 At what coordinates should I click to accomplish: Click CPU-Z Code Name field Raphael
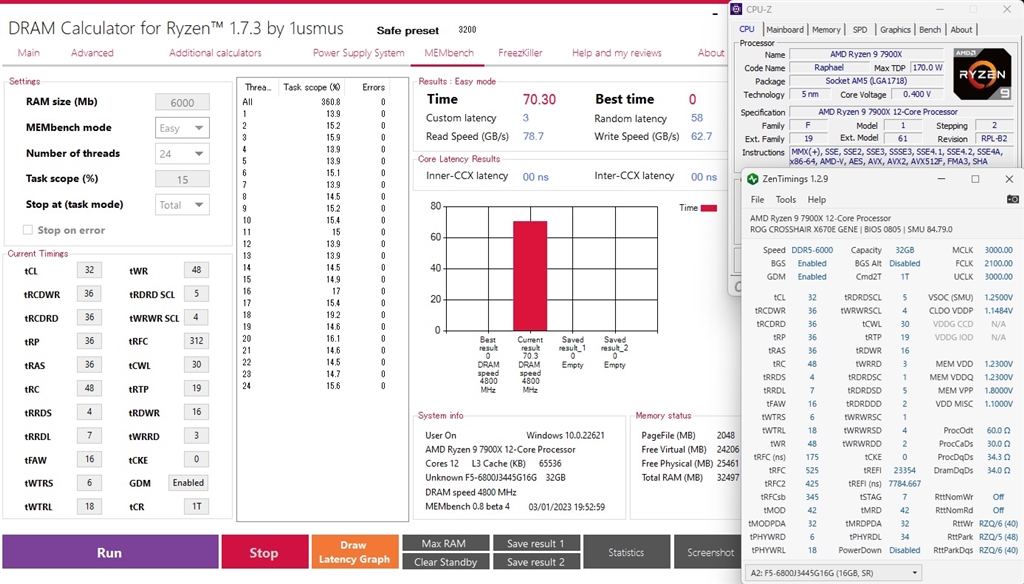pyautogui.click(x=829, y=67)
